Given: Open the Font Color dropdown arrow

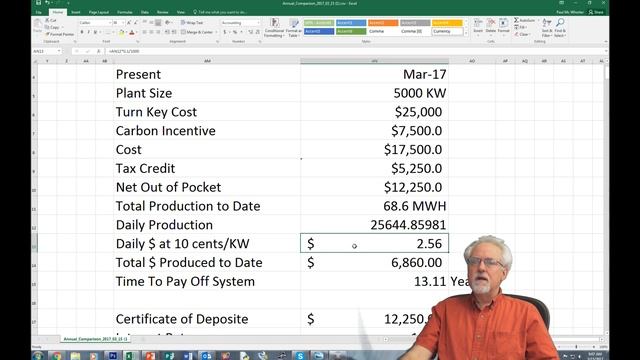Looking at the screenshot, I should click(136, 33).
